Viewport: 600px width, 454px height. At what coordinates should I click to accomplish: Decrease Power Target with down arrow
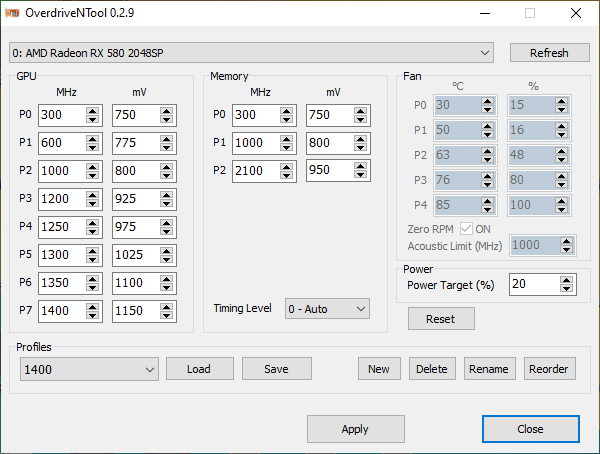pyautogui.click(x=566, y=289)
